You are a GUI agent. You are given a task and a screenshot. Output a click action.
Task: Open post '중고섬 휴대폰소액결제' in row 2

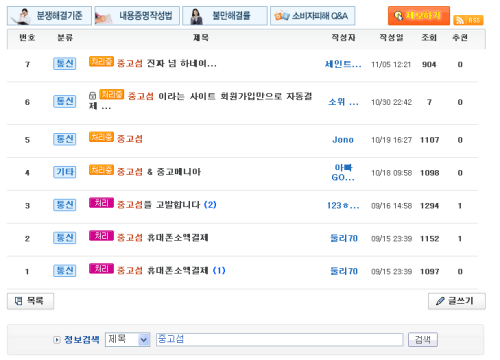tap(162, 238)
